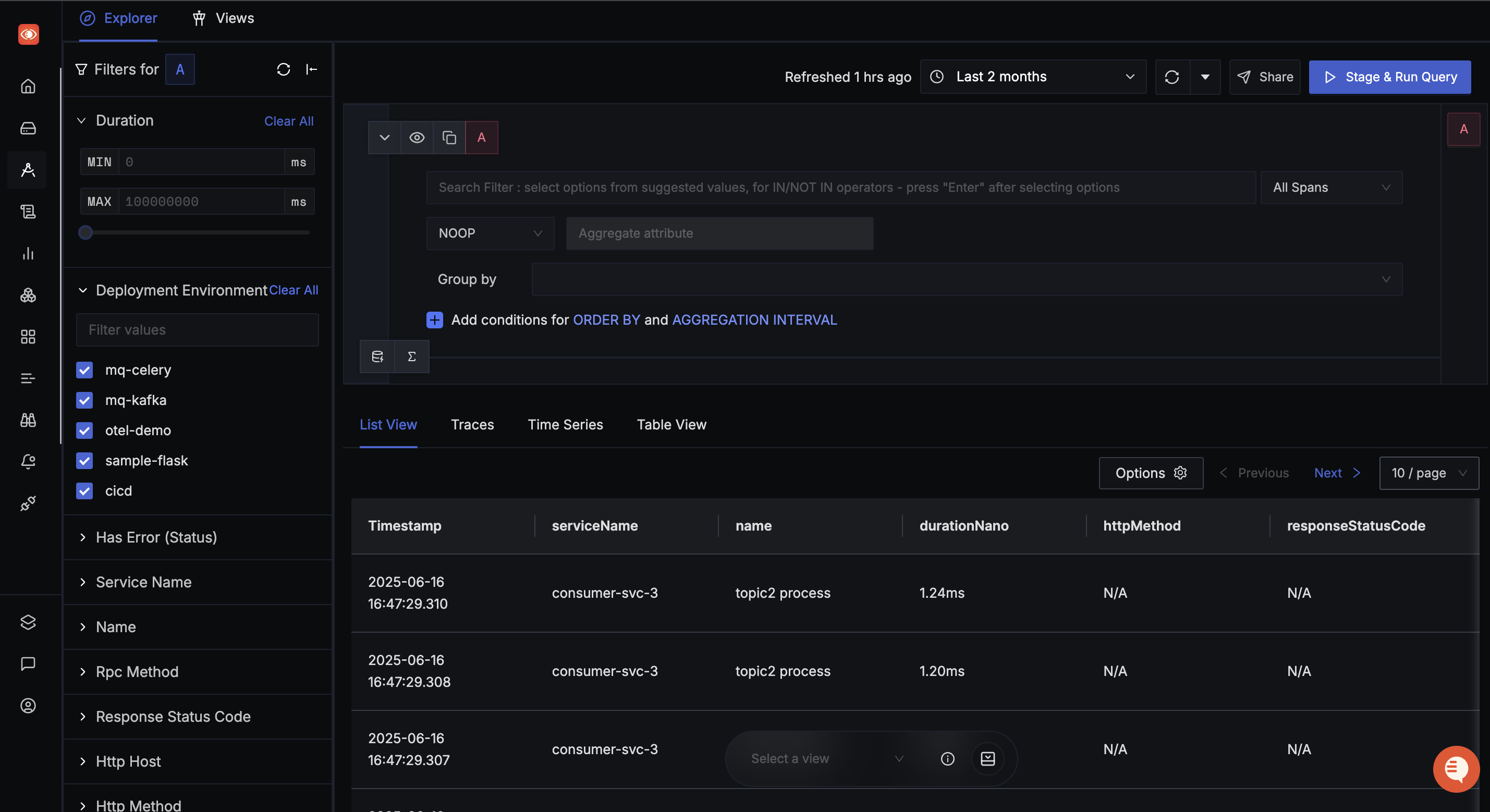This screenshot has height=812, width=1490.
Task: Uncheck the cicd environment checkbox
Action: coord(84,491)
